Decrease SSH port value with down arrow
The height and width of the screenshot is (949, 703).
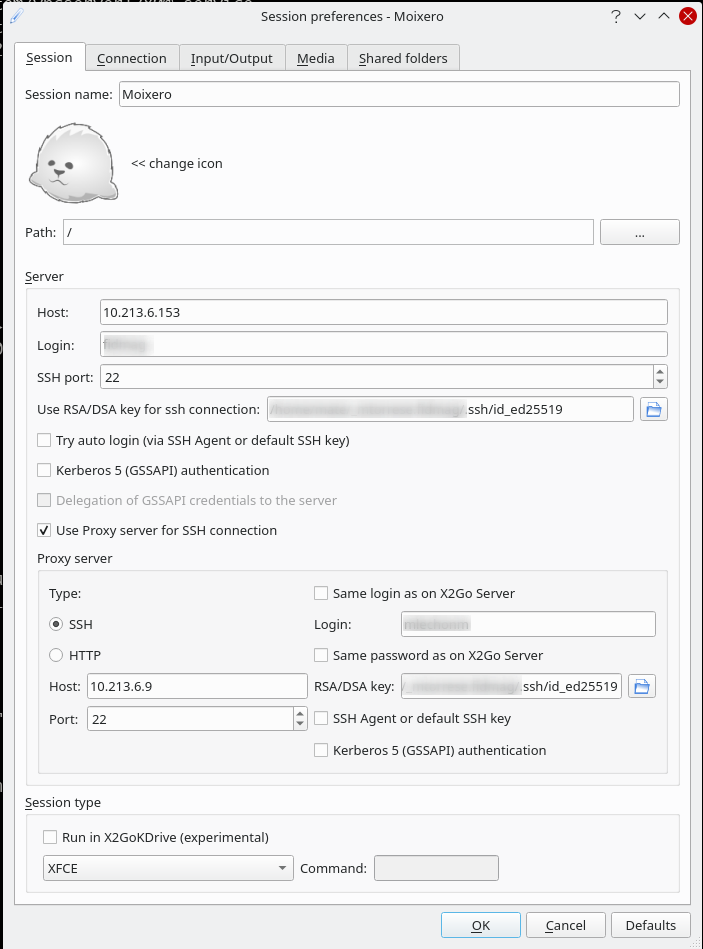point(660,383)
